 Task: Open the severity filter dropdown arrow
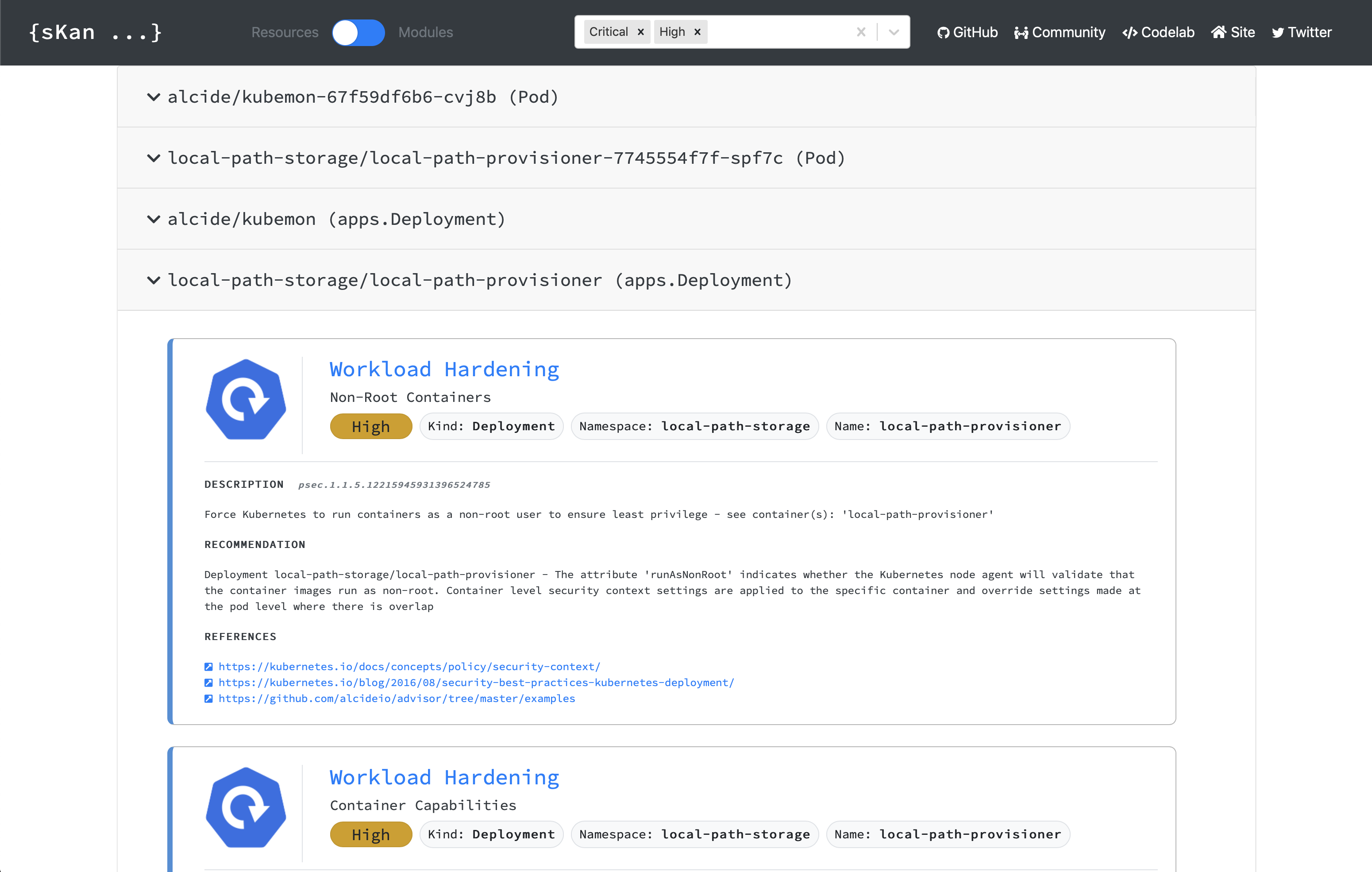[894, 32]
